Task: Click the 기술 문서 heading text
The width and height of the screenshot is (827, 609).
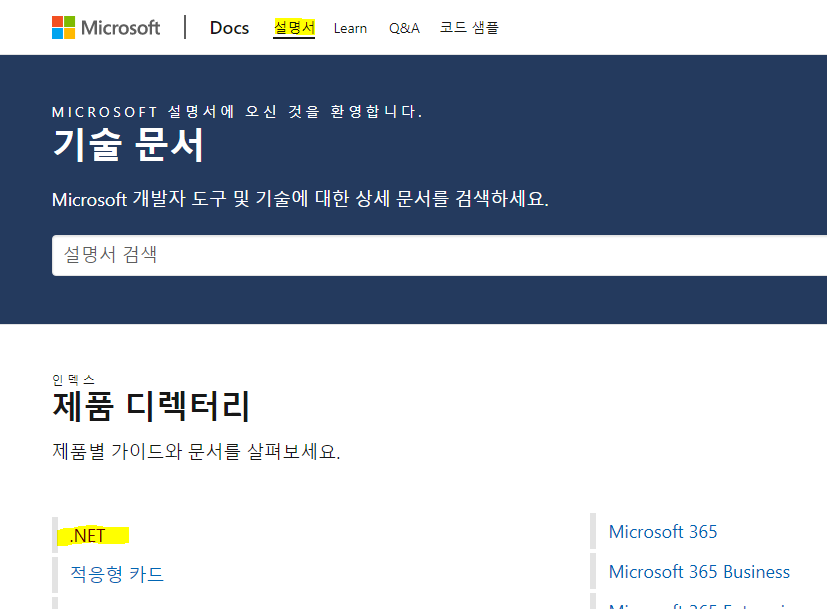Action: [128, 144]
